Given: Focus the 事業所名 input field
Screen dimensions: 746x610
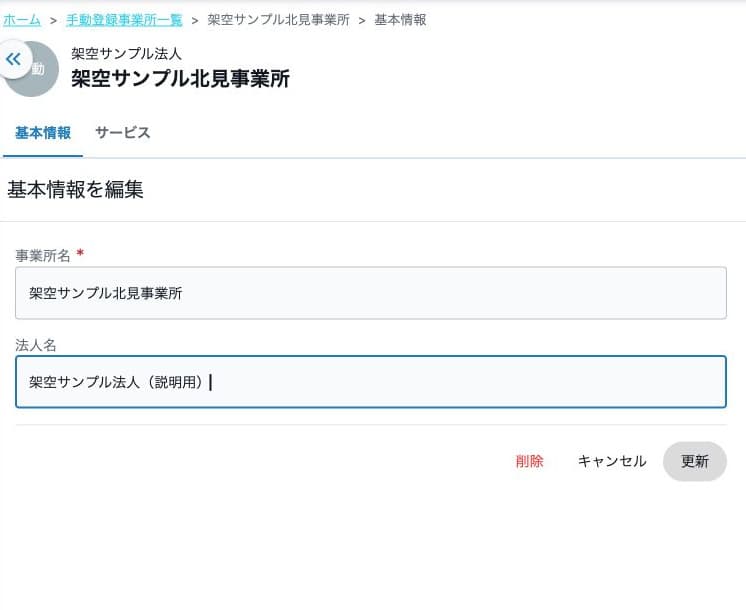Looking at the screenshot, I should 371,293.
